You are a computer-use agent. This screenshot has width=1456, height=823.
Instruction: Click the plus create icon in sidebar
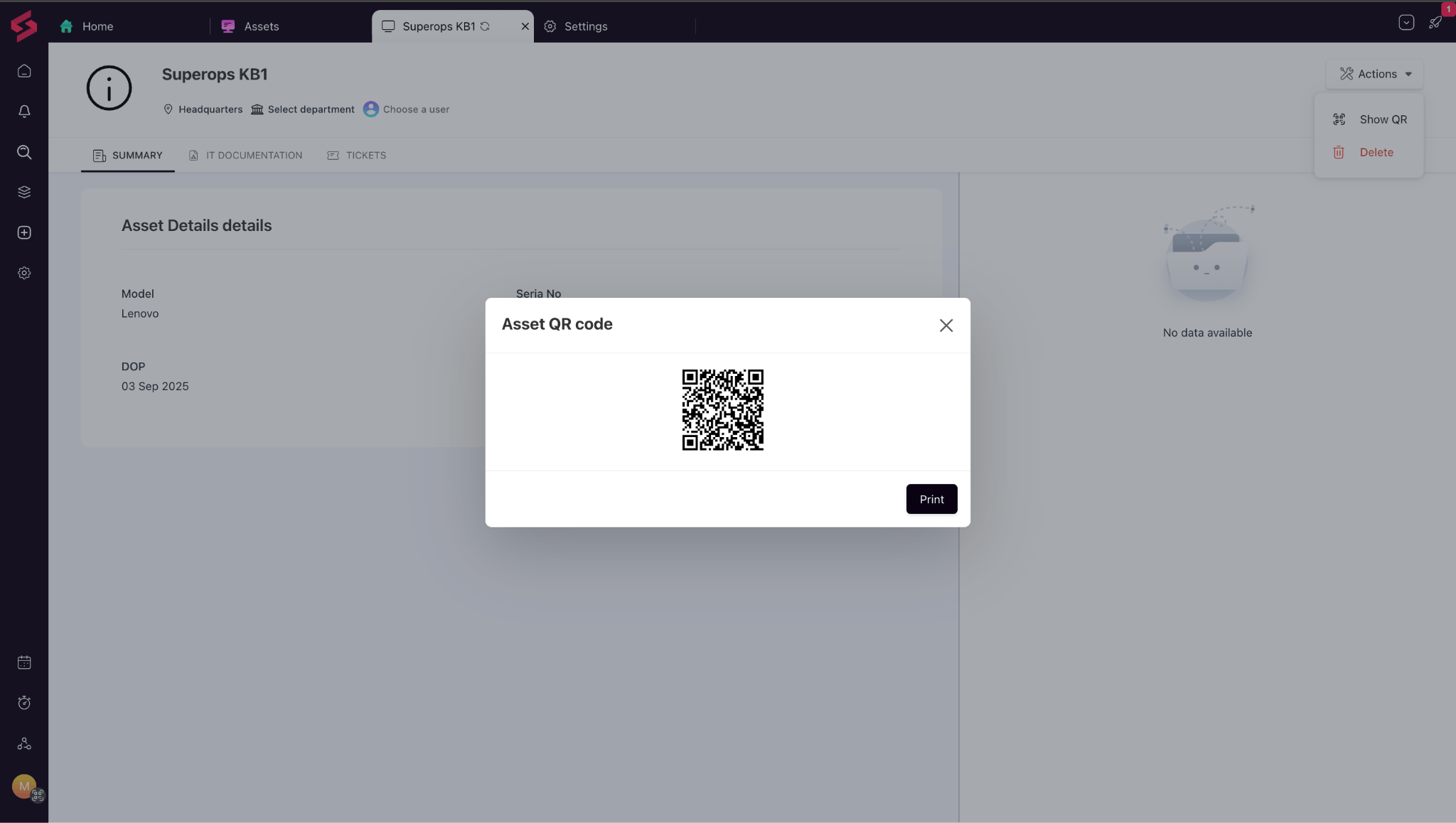tap(24, 232)
